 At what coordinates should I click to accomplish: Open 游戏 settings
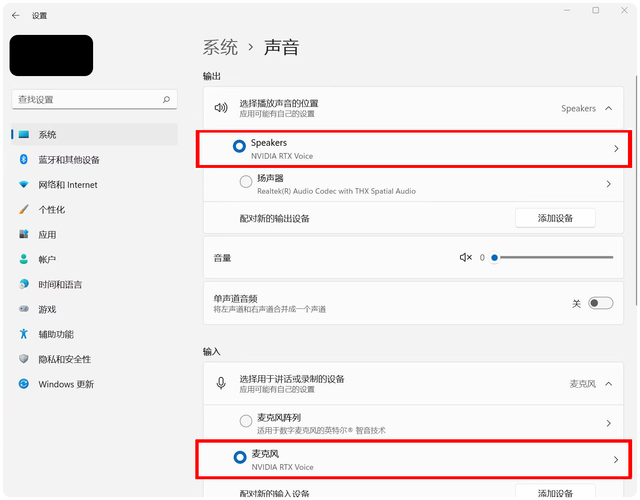coord(94,309)
